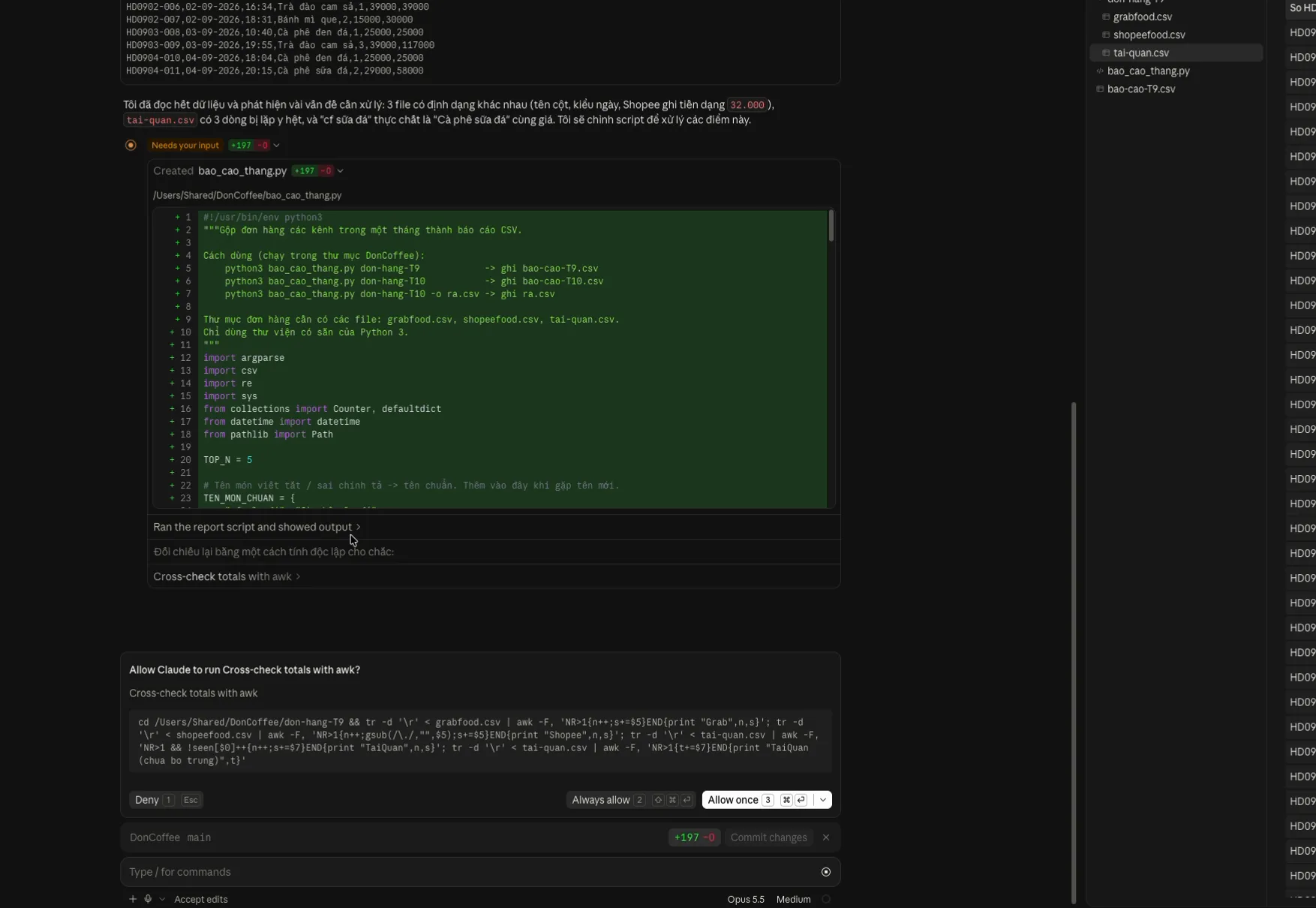
Task: Collapse the Created bao_cao_thang.py diff
Action: click(341, 171)
